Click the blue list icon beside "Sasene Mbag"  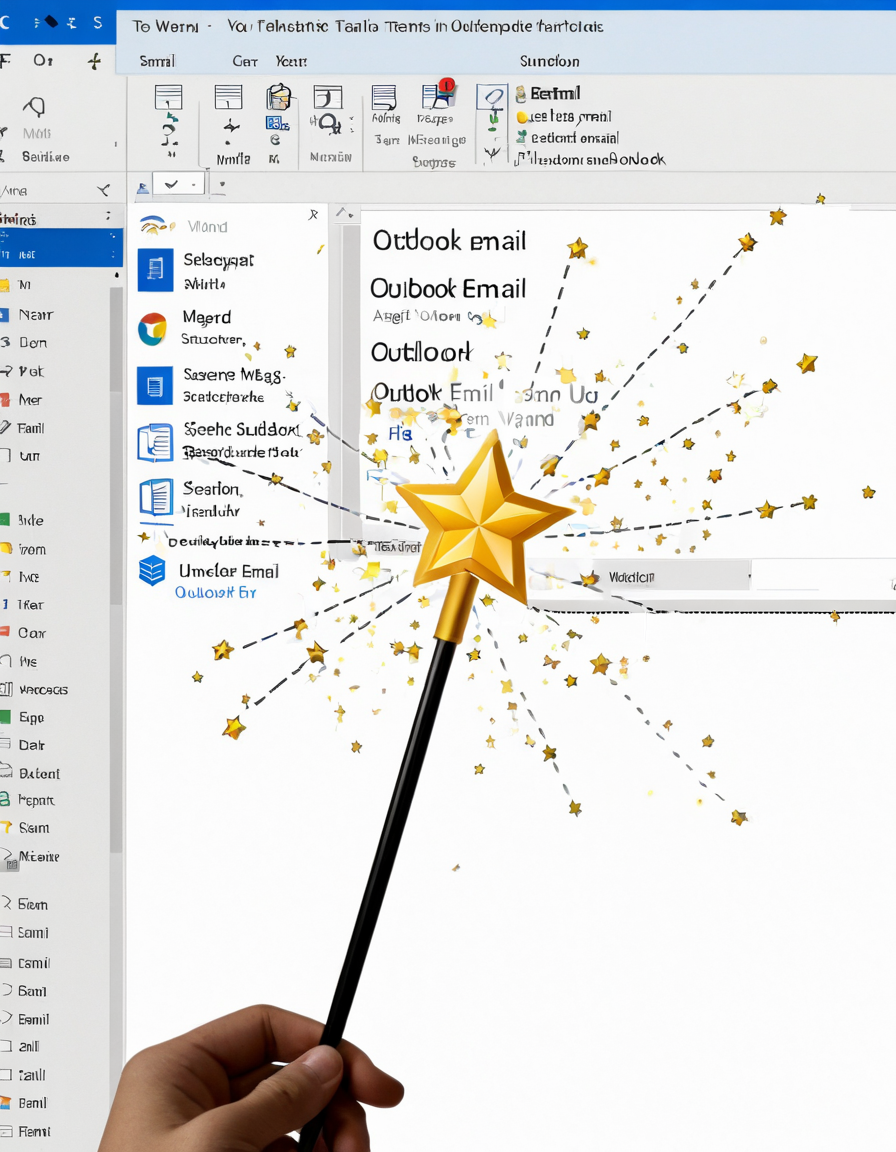coord(155,386)
